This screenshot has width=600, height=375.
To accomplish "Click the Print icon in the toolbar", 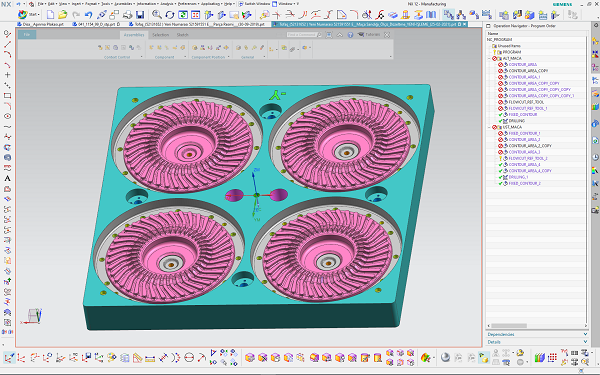I will click(127, 15).
